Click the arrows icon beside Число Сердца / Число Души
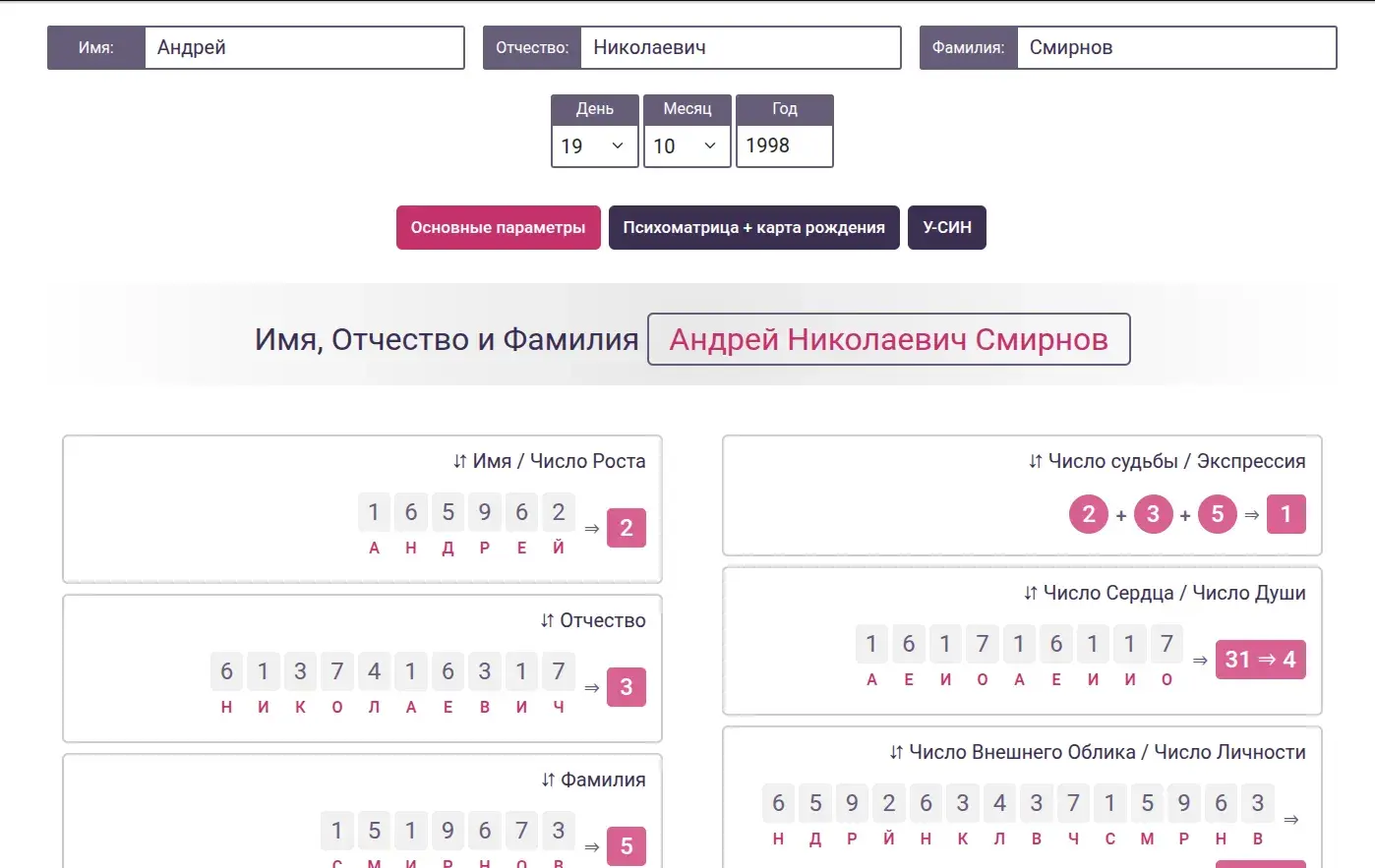Viewport: 1375px width, 868px height. click(x=1030, y=593)
